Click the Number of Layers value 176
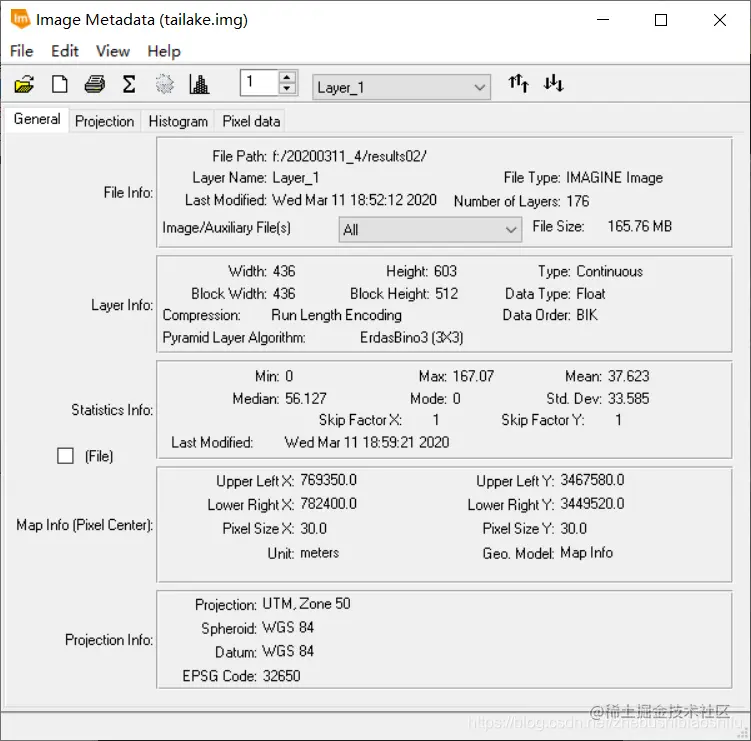The image size is (751, 741). [578, 201]
